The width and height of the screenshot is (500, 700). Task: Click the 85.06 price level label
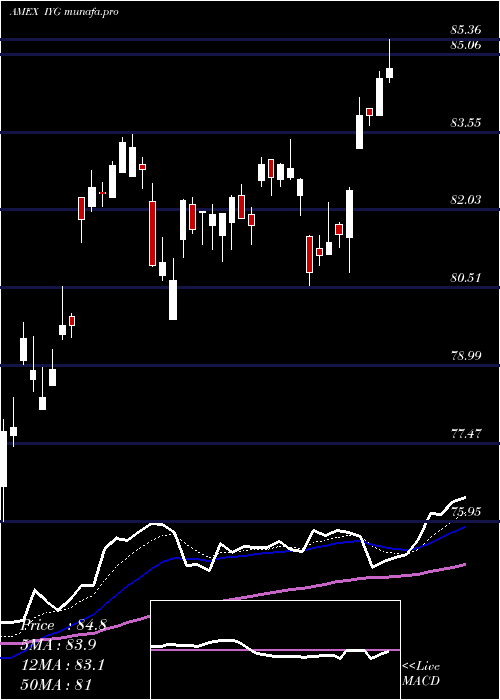point(466,44)
